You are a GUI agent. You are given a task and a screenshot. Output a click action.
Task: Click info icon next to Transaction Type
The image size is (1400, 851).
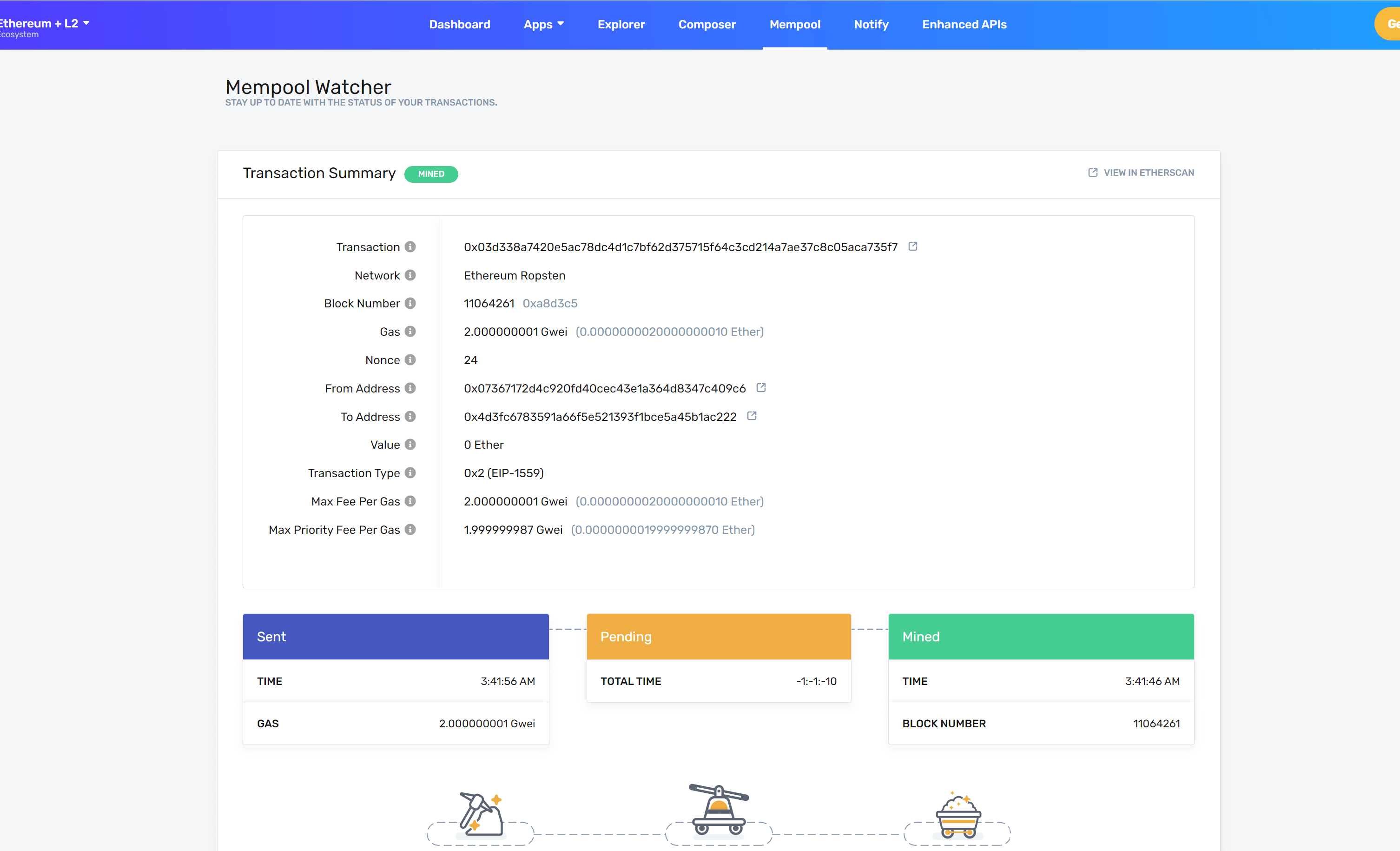(x=409, y=472)
